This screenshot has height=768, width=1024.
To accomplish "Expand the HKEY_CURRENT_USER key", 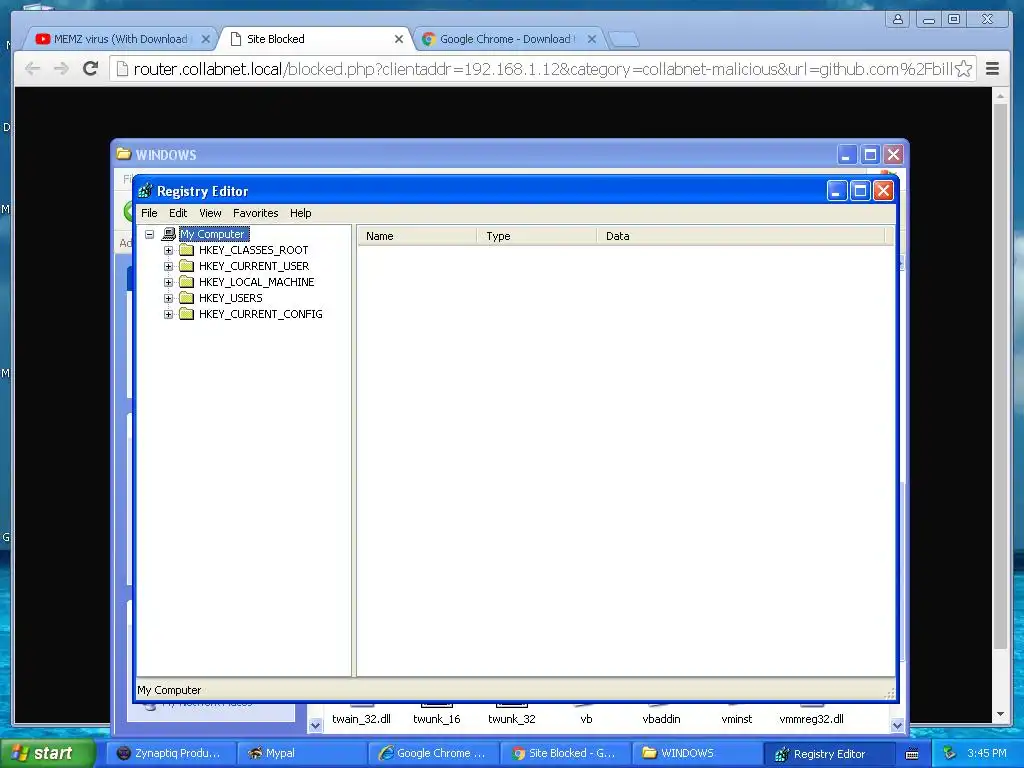I will coord(168,266).
